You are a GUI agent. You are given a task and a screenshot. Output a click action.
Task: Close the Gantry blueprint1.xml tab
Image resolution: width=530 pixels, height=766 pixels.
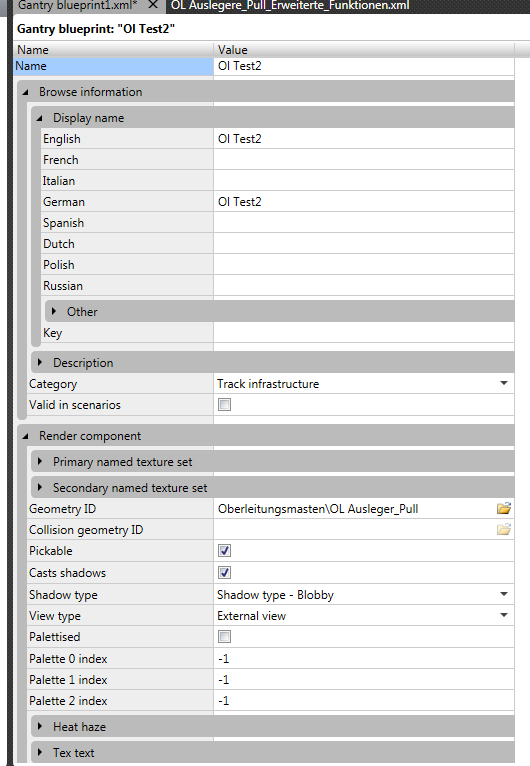coord(153,5)
